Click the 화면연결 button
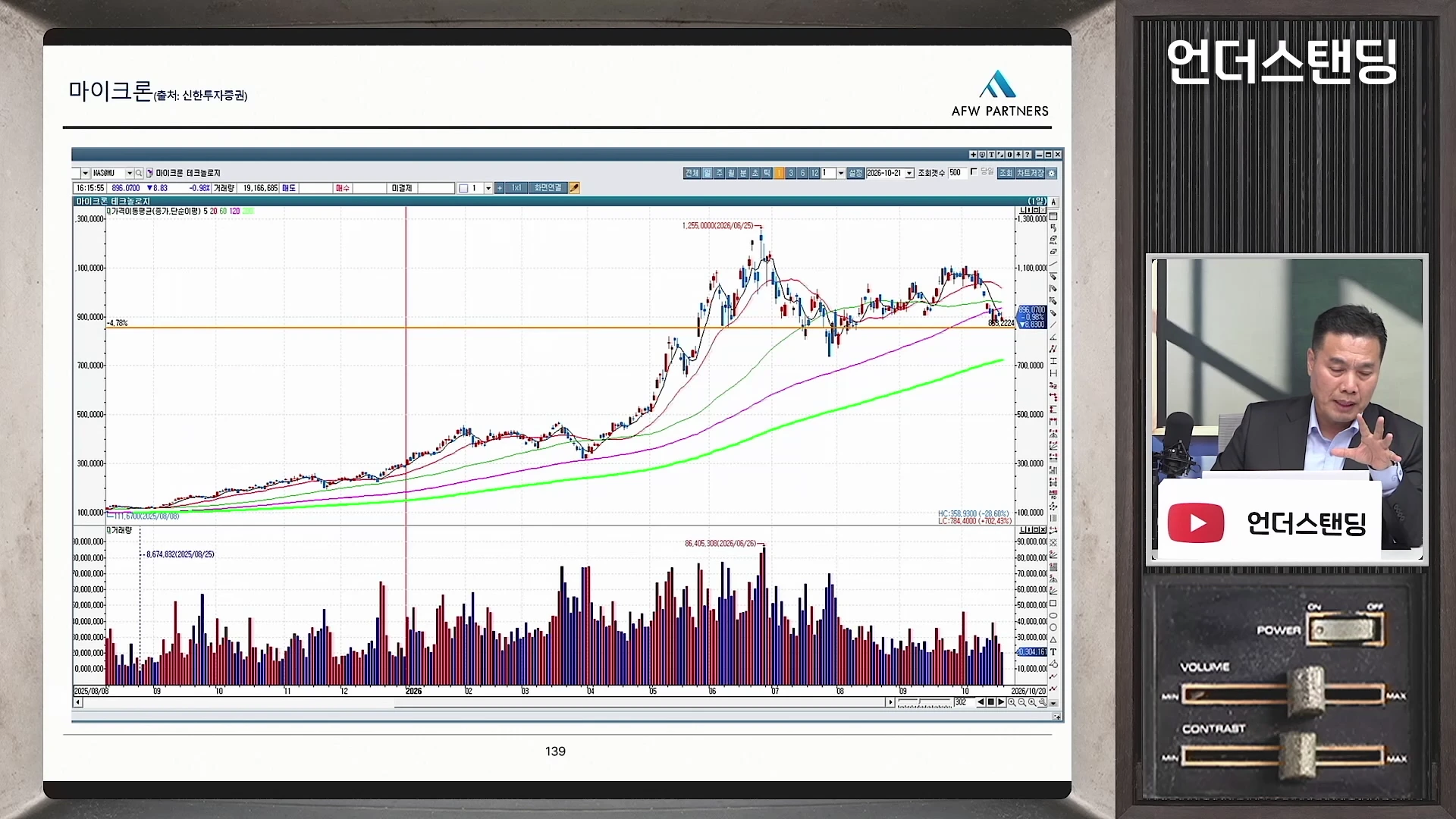The image size is (1456, 819). [548, 188]
